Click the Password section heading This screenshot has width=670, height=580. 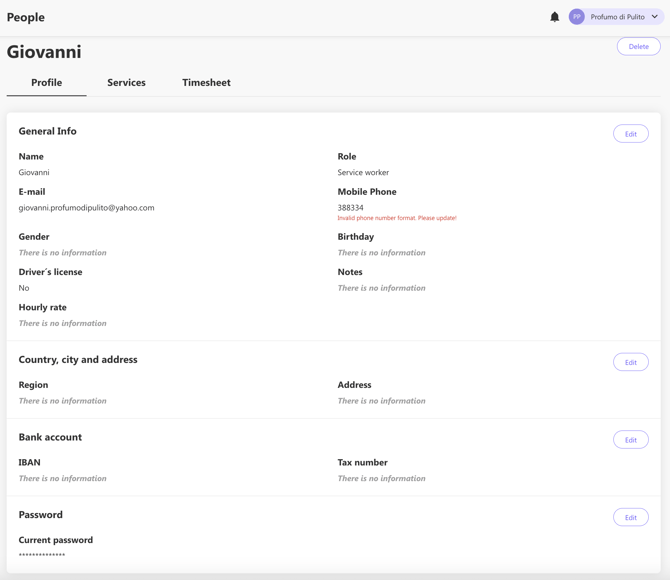(x=41, y=515)
